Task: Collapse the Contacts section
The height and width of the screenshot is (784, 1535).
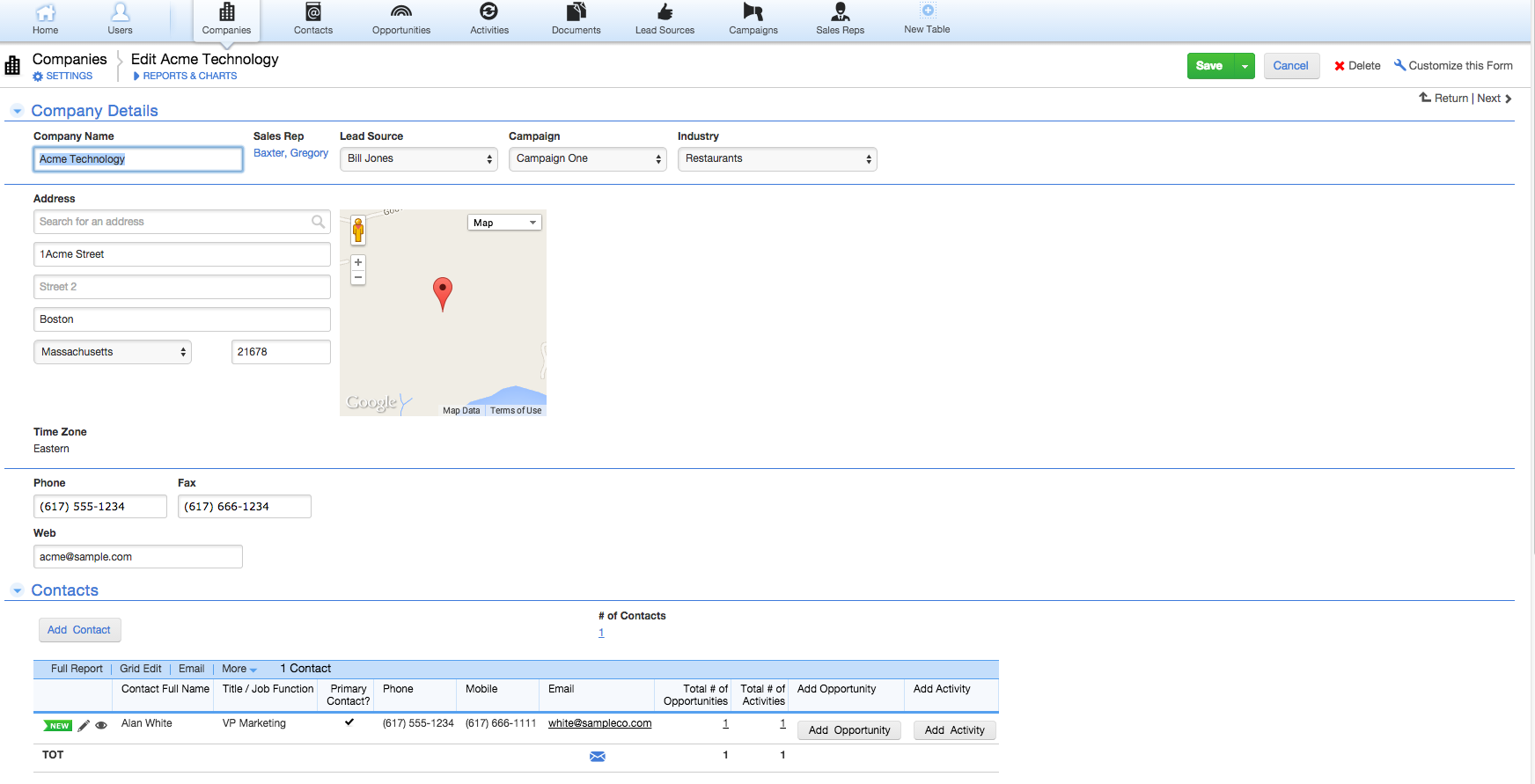Action: click(x=17, y=590)
